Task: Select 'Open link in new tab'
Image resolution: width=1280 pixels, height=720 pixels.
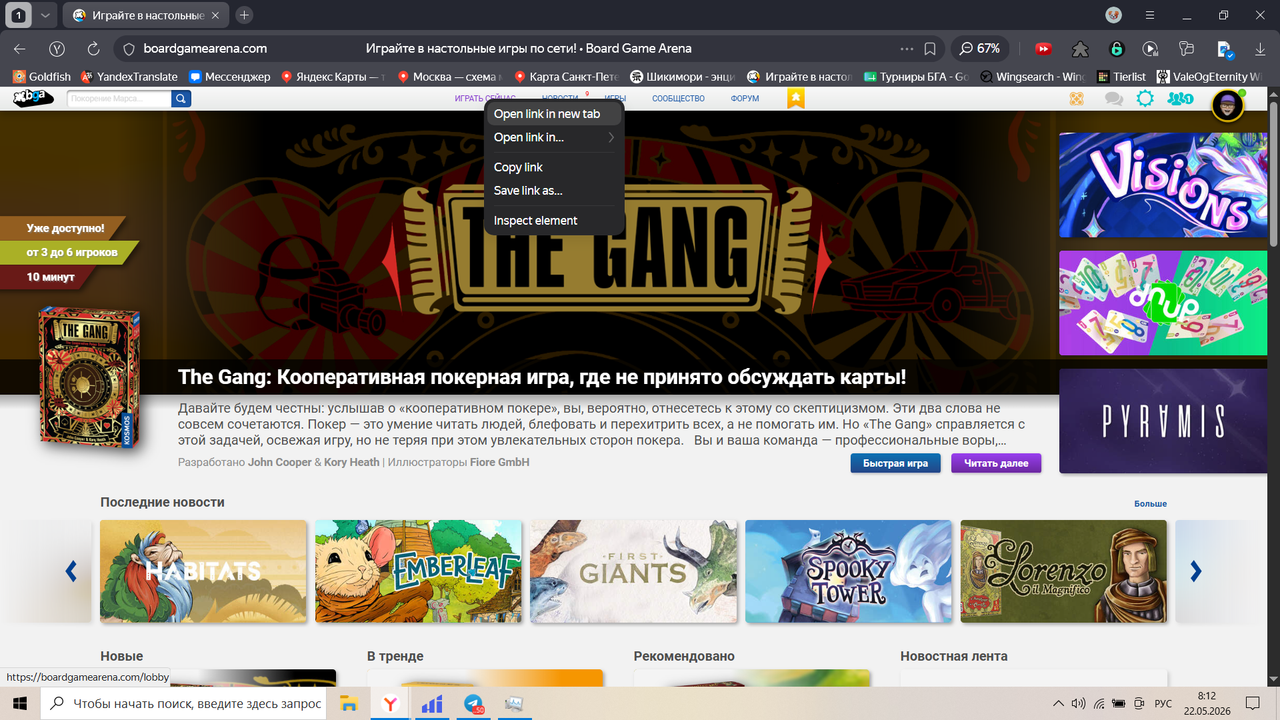Action: coord(554,114)
